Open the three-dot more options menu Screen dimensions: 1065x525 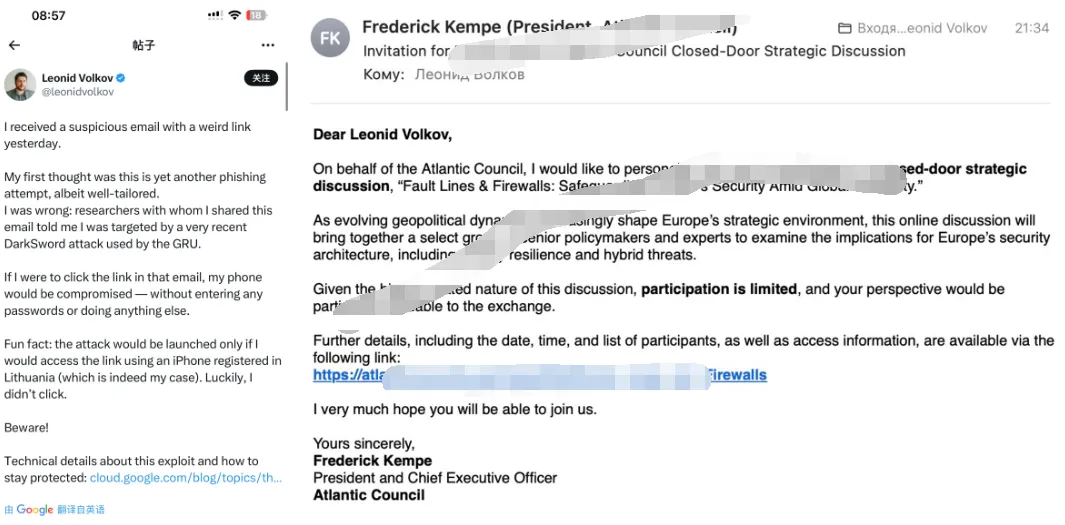pyautogui.click(x=268, y=45)
